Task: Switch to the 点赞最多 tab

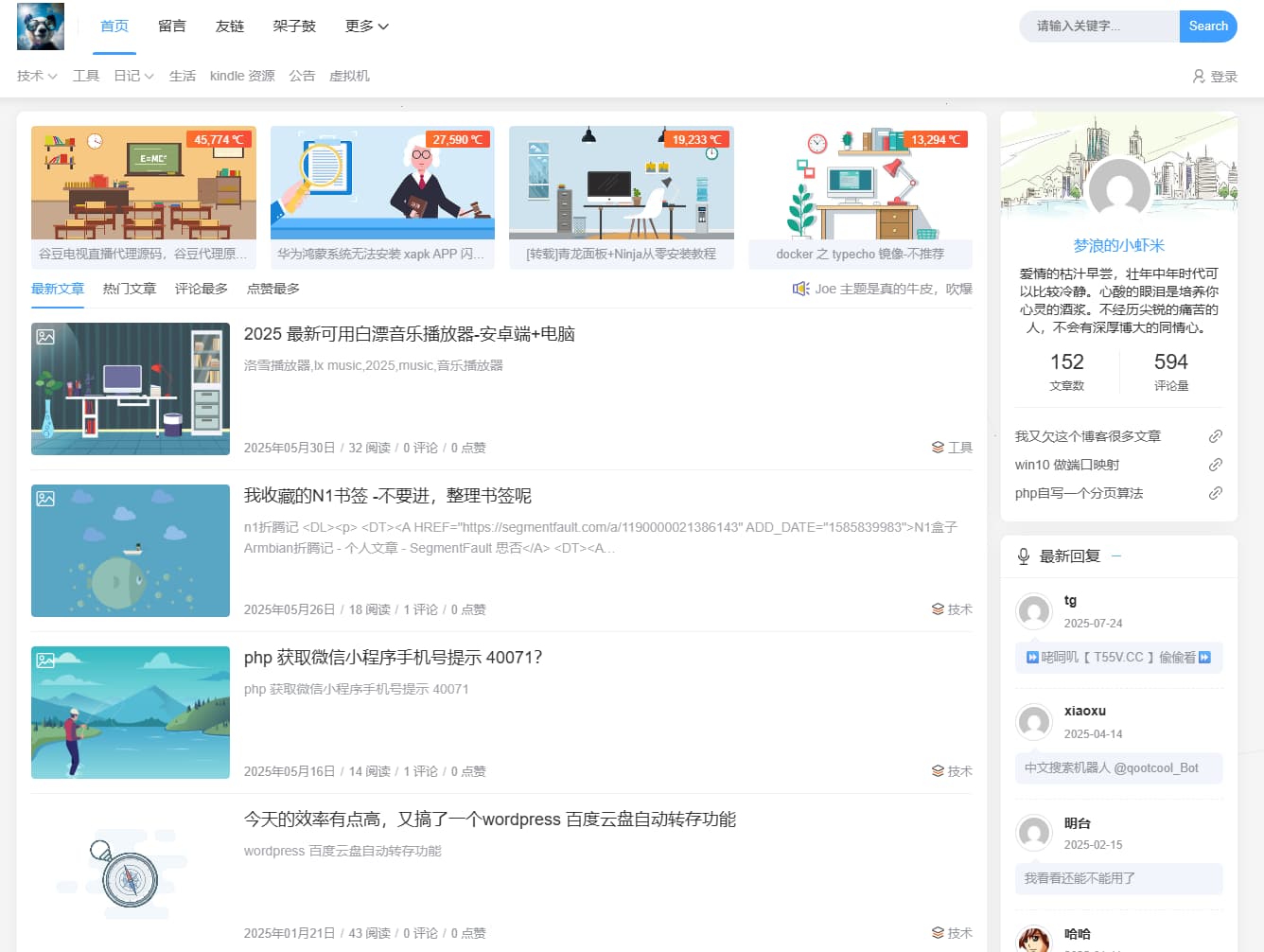Action: [x=273, y=289]
